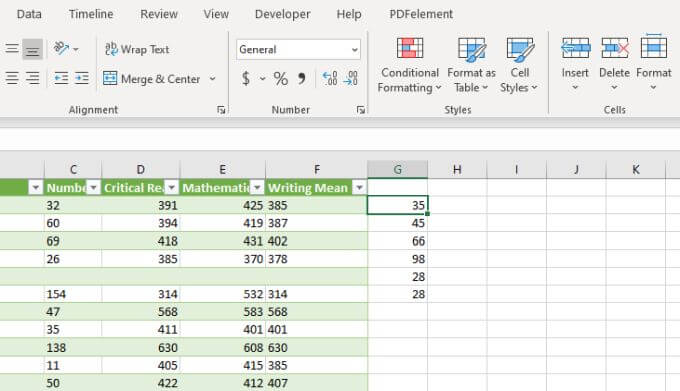Select Writing Mean cell with 402
The height and width of the screenshot is (391, 680).
click(x=317, y=241)
